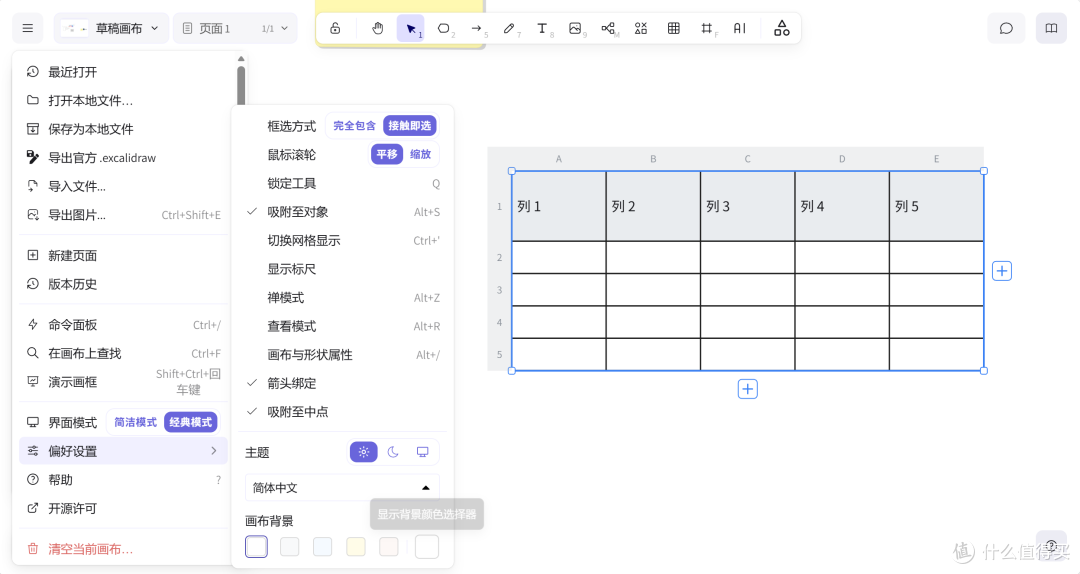The image size is (1080, 574).
Task: Select the scattered shapes tool icon
Action: click(641, 28)
